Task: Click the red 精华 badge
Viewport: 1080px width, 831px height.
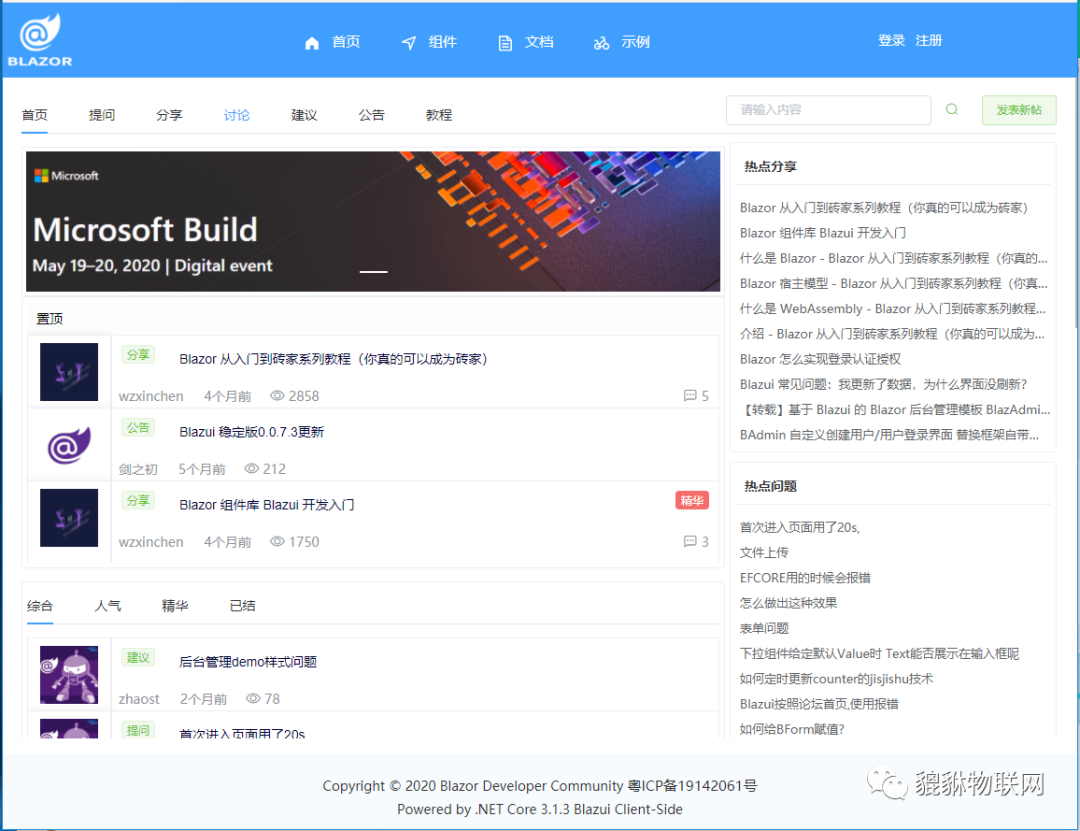Action: coord(692,500)
